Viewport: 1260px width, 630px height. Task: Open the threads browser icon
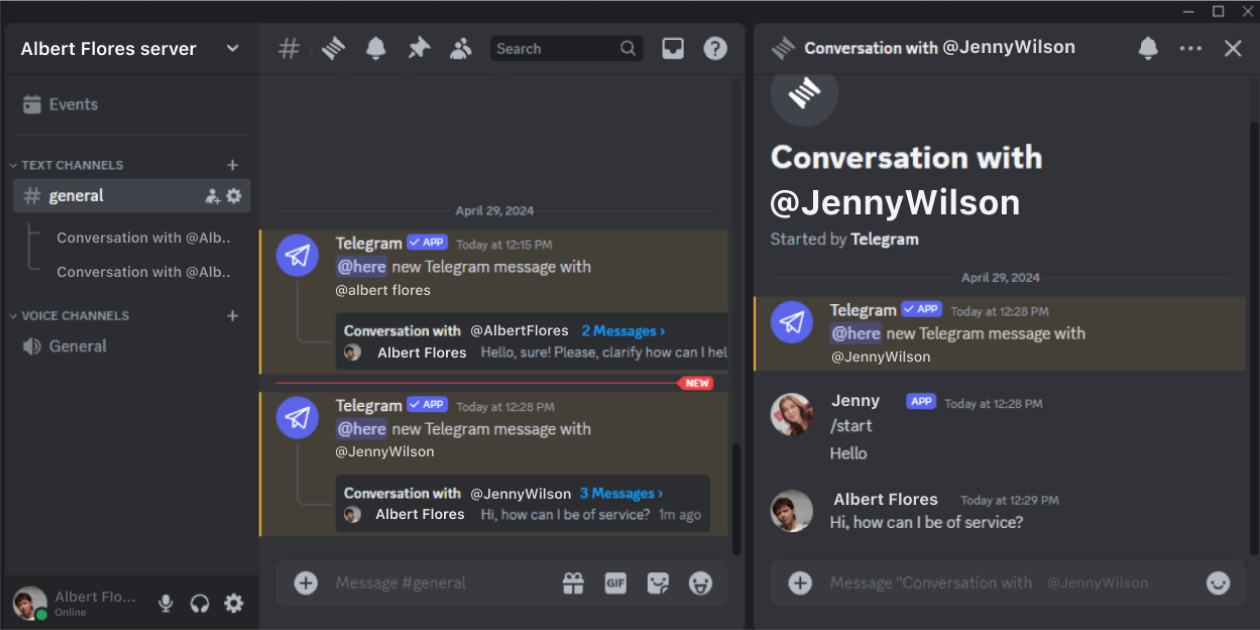332,47
